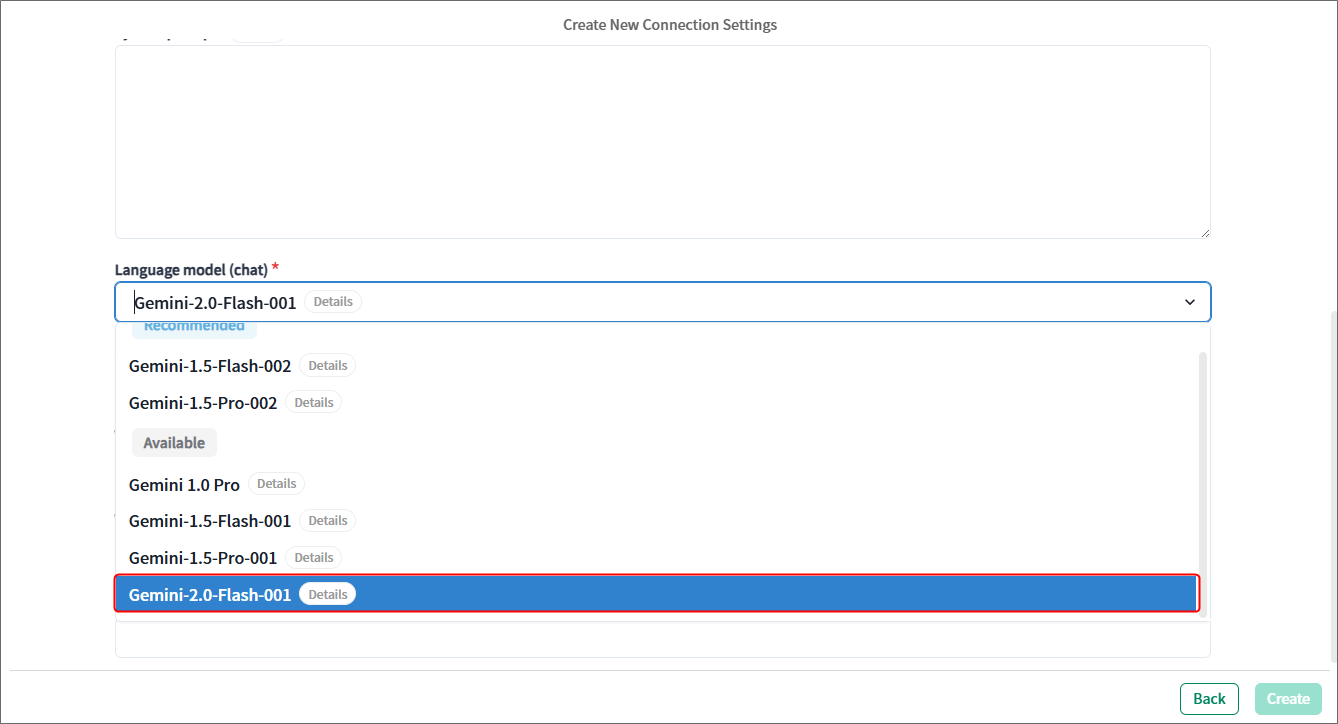Click the Language model (chat) field label

point(191,270)
